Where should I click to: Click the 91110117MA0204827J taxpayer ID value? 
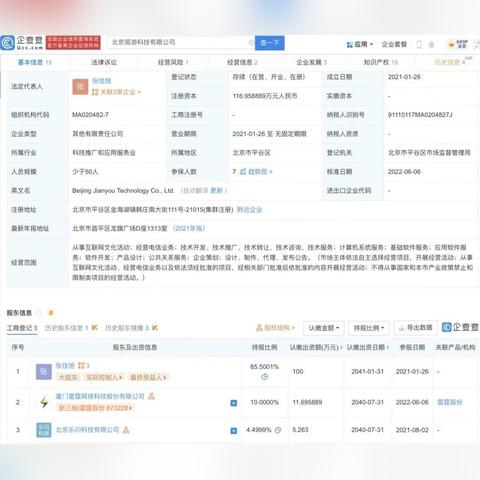(x=420, y=115)
